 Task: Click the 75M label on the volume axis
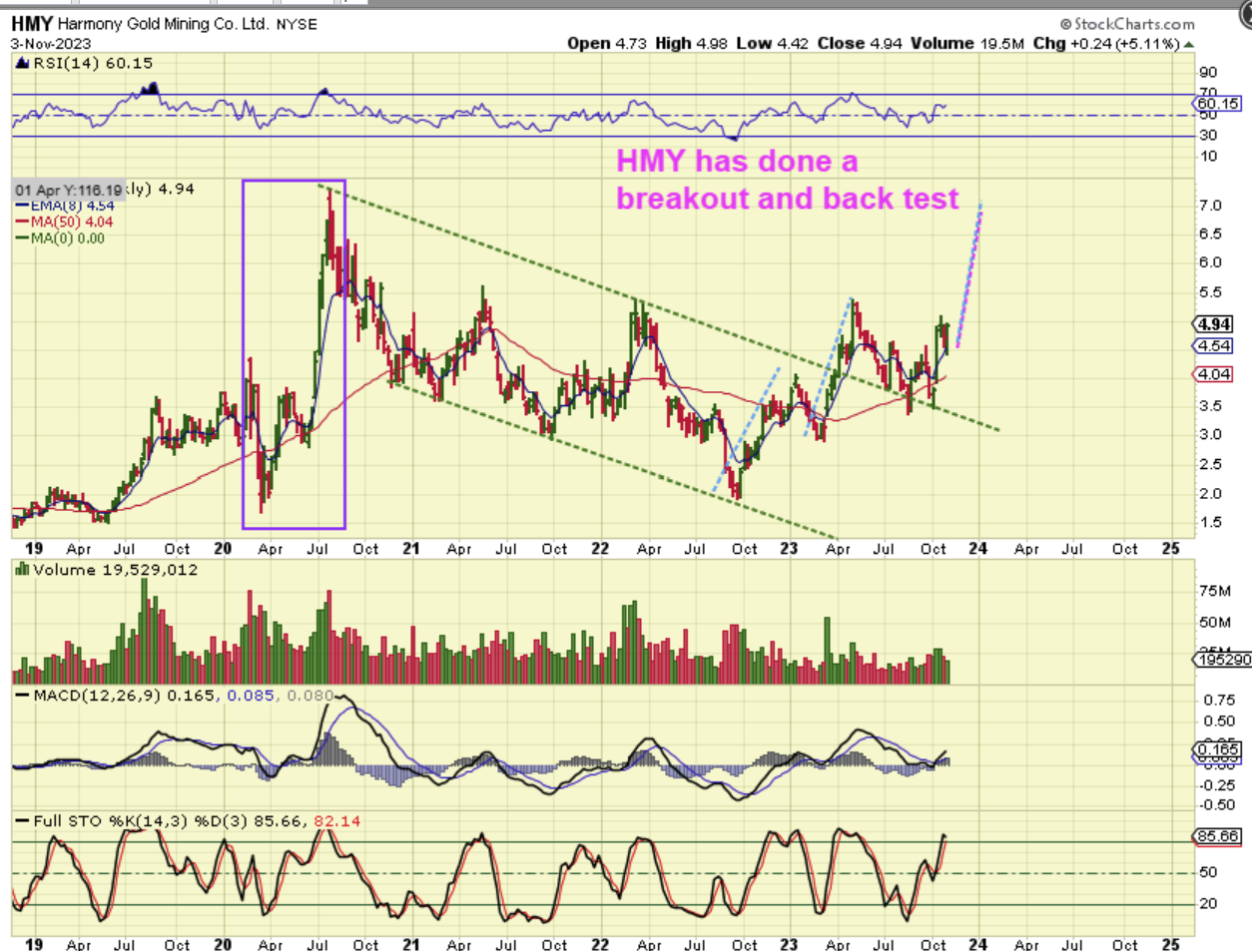click(1215, 591)
